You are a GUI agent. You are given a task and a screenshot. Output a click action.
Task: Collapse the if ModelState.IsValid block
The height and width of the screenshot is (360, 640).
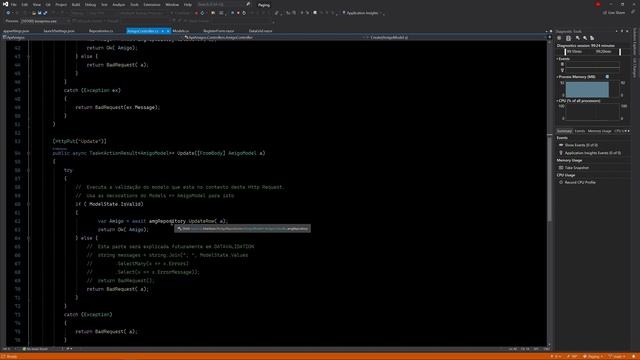[28, 204]
